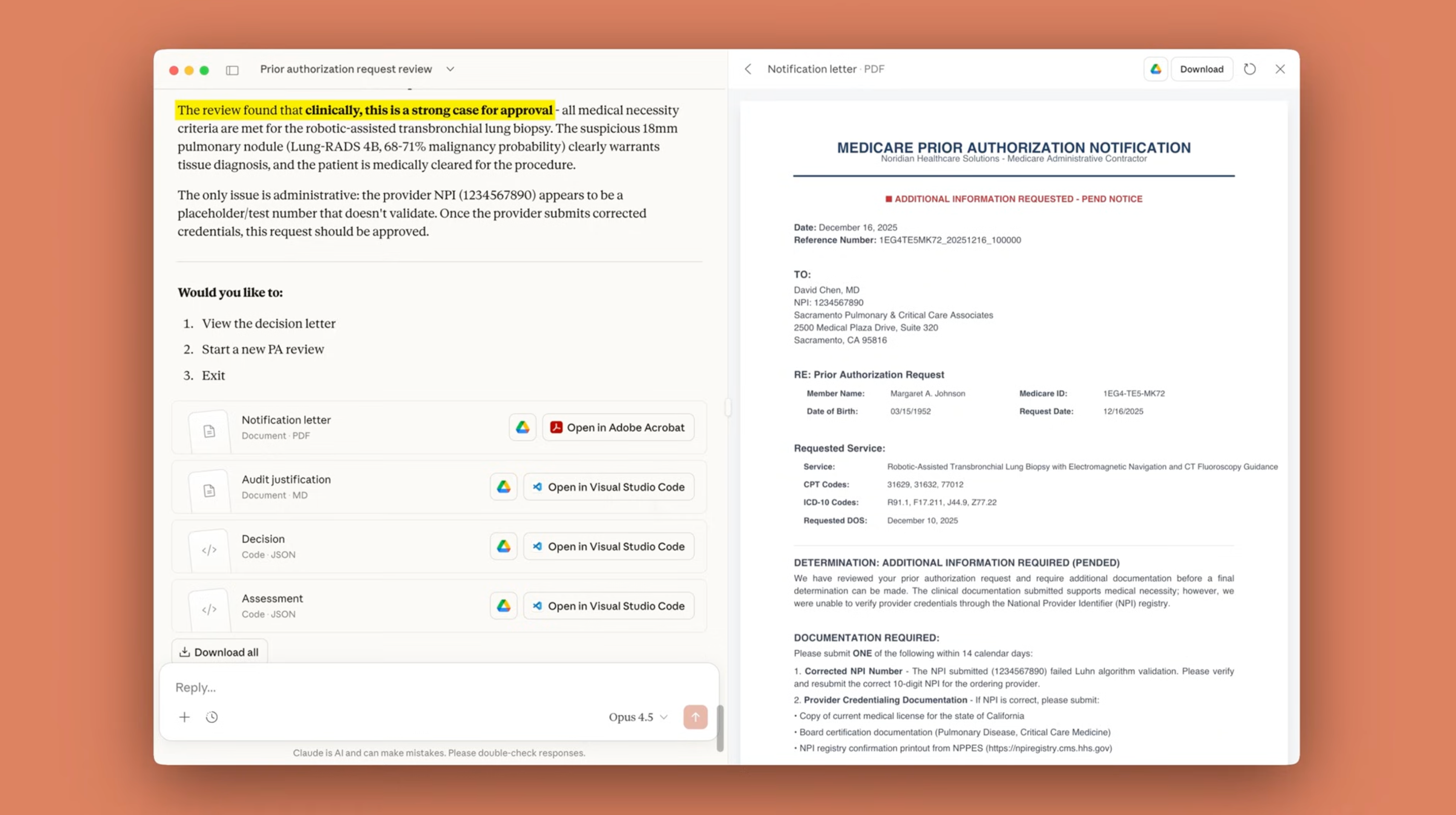This screenshot has height=815, width=1456.
Task: Click the plus attachment icon
Action: [x=184, y=717]
